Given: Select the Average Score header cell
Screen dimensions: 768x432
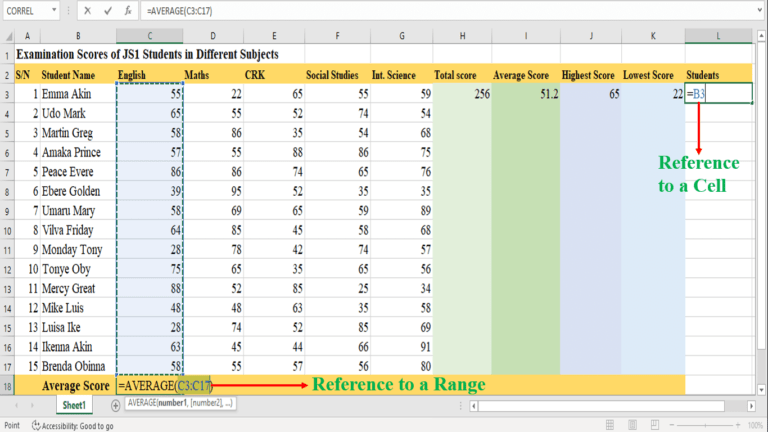Looking at the screenshot, I should (526, 75).
